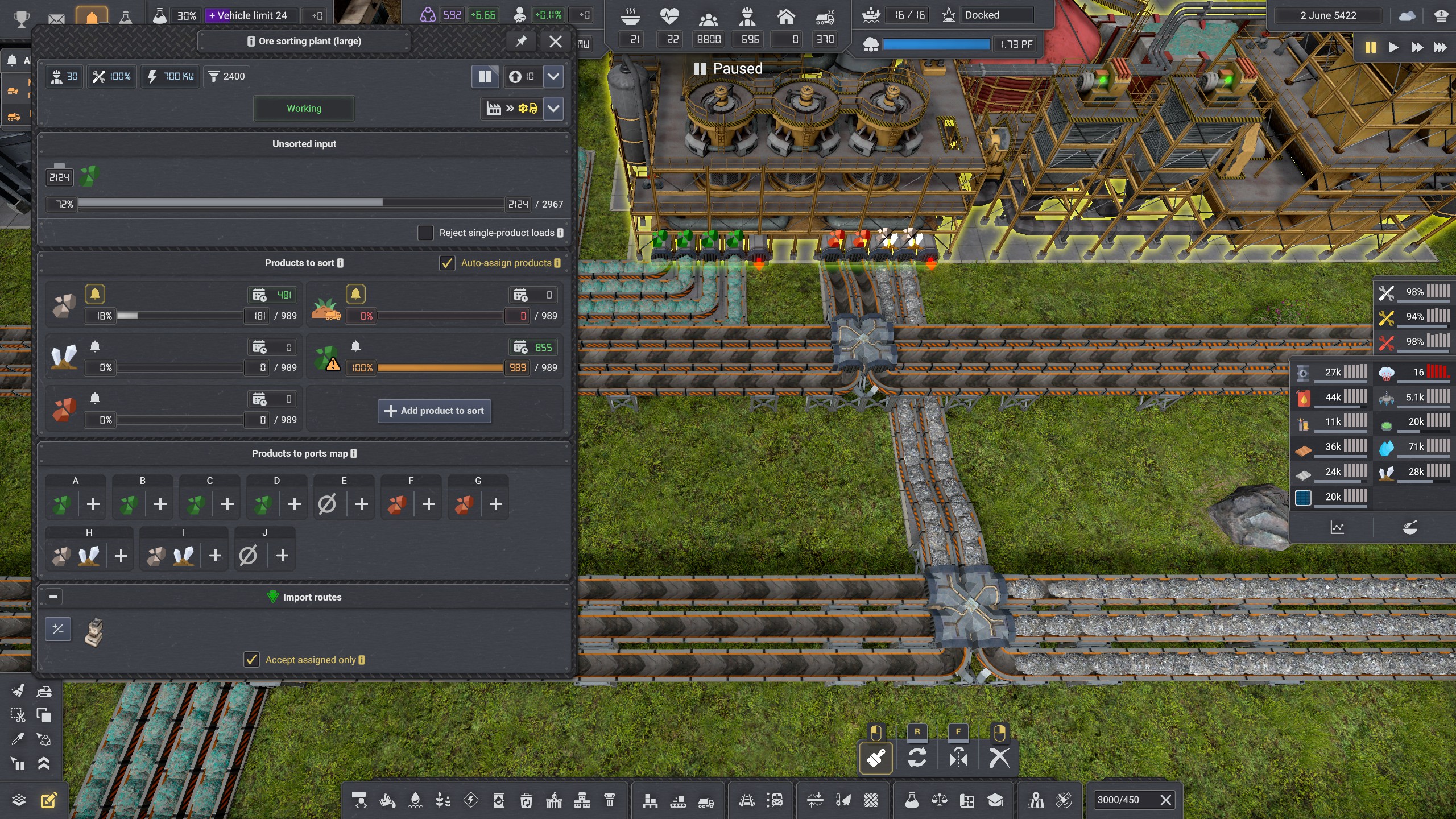1456x819 pixels.
Task: Click the rock 18% fill bar
Action: (180, 316)
